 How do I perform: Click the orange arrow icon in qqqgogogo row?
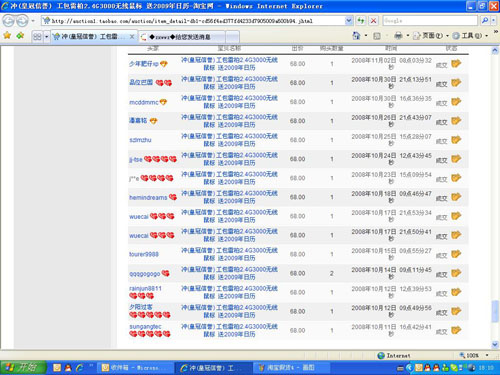coord(456,273)
